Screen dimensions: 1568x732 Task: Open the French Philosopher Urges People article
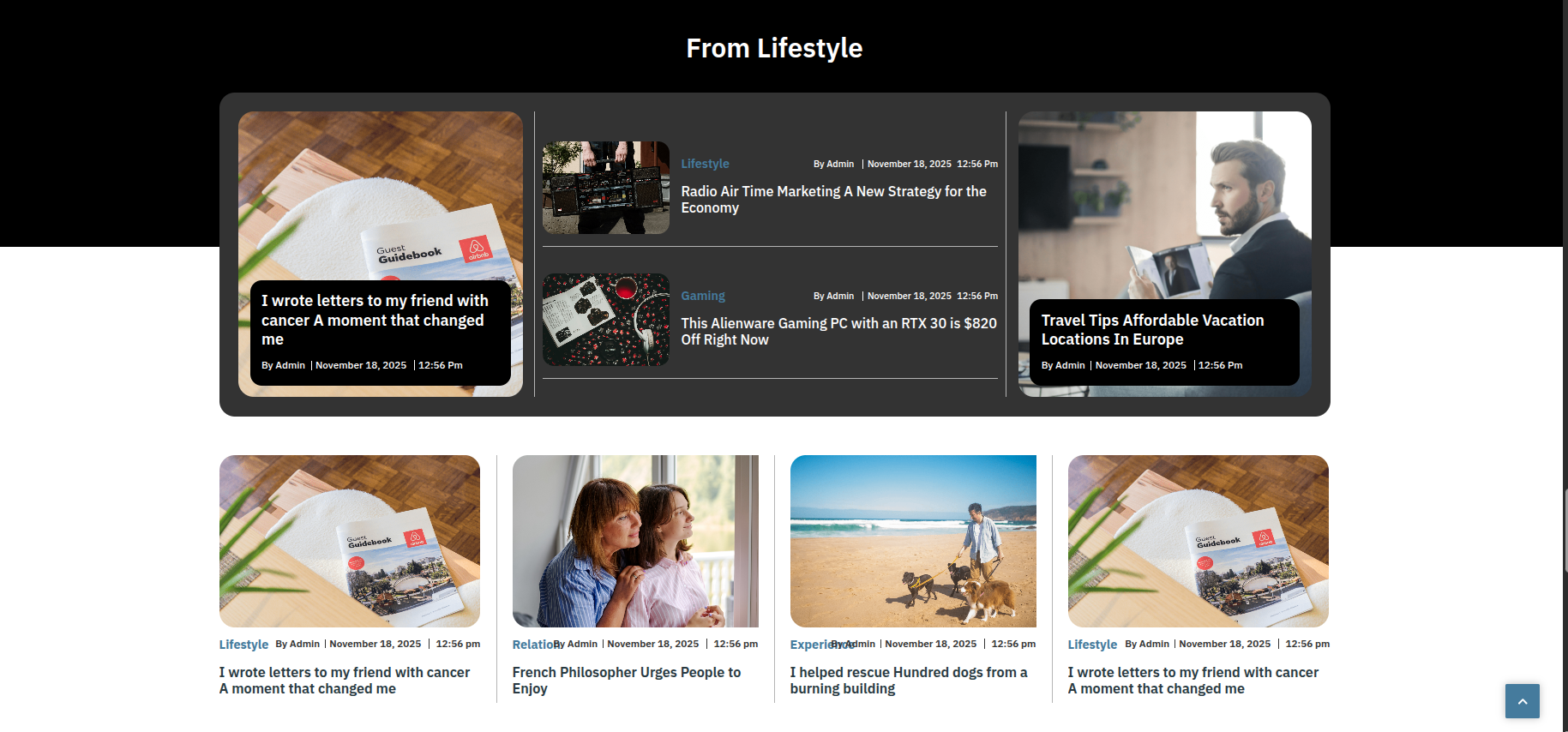626,681
